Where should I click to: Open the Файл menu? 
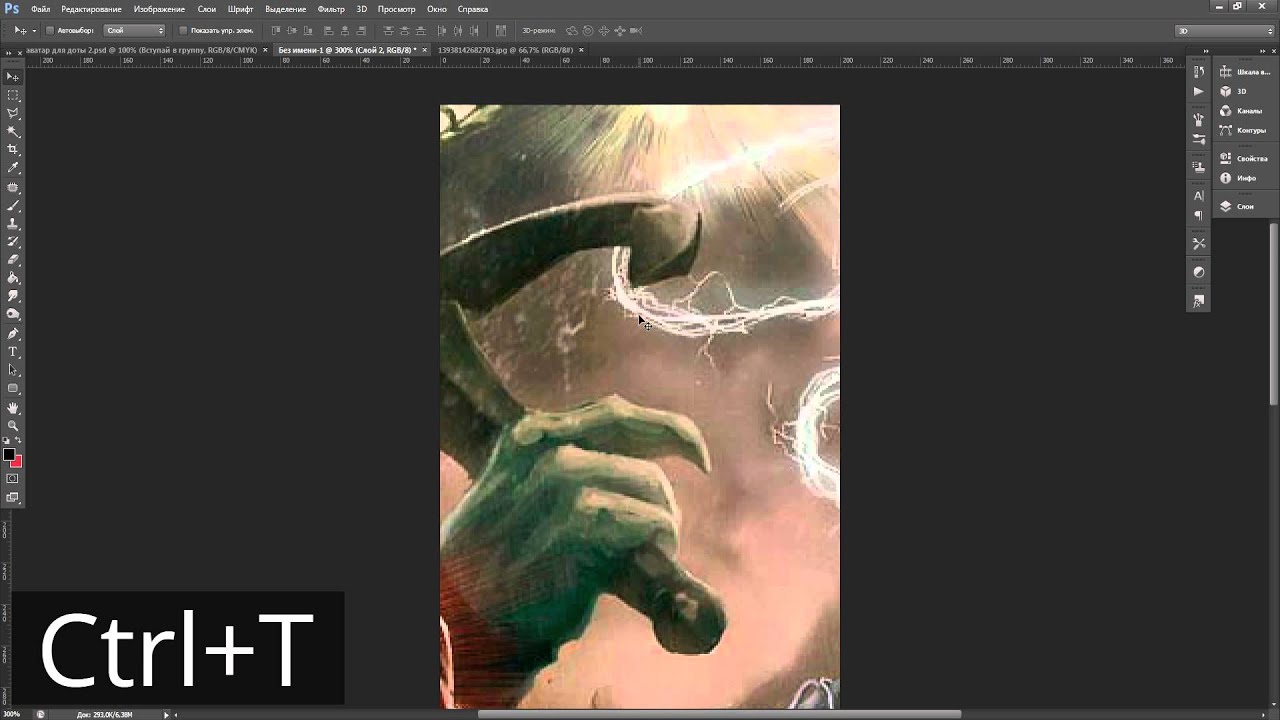pos(40,9)
